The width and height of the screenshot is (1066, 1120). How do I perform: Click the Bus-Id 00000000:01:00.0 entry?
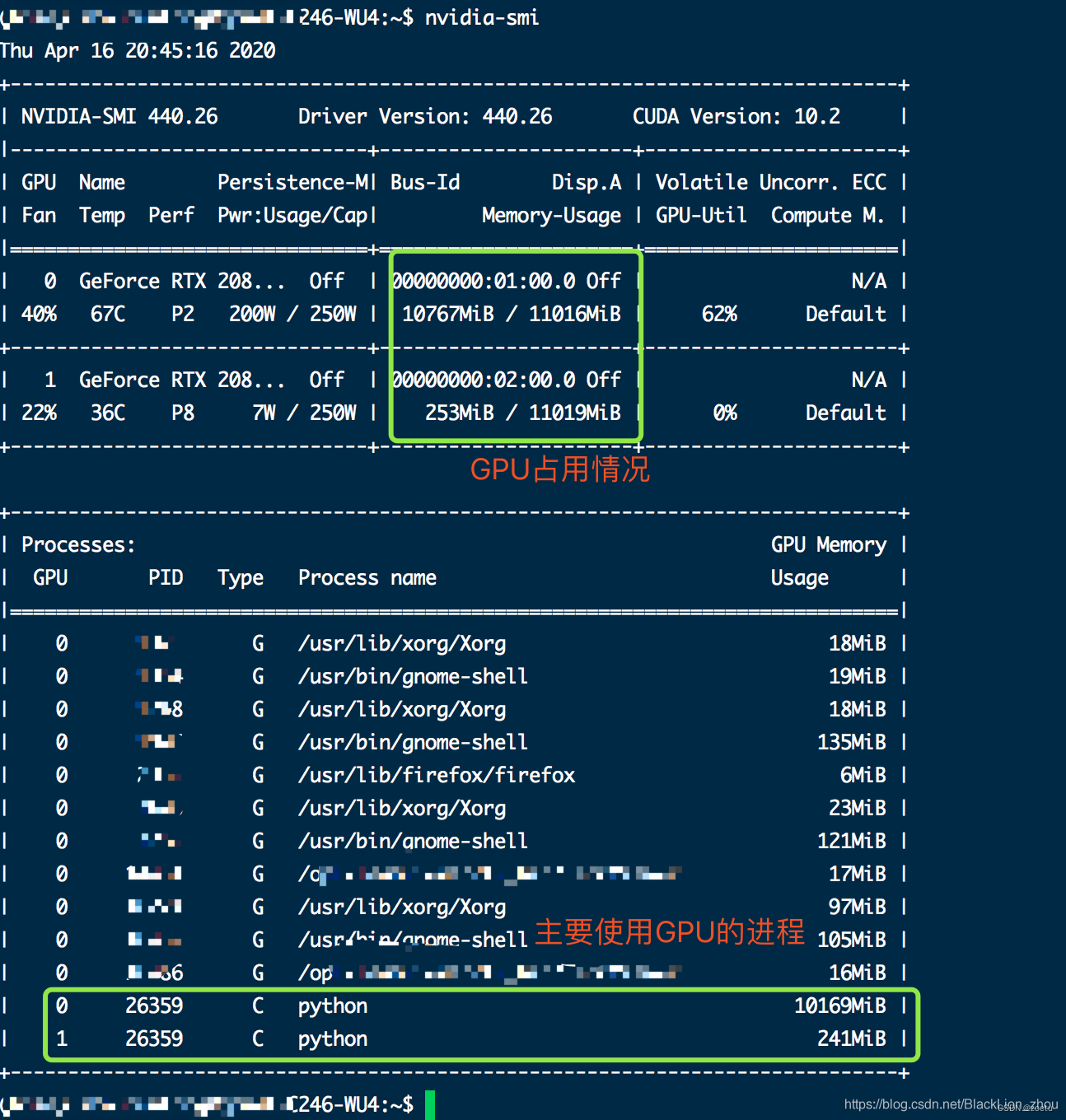[x=508, y=281]
